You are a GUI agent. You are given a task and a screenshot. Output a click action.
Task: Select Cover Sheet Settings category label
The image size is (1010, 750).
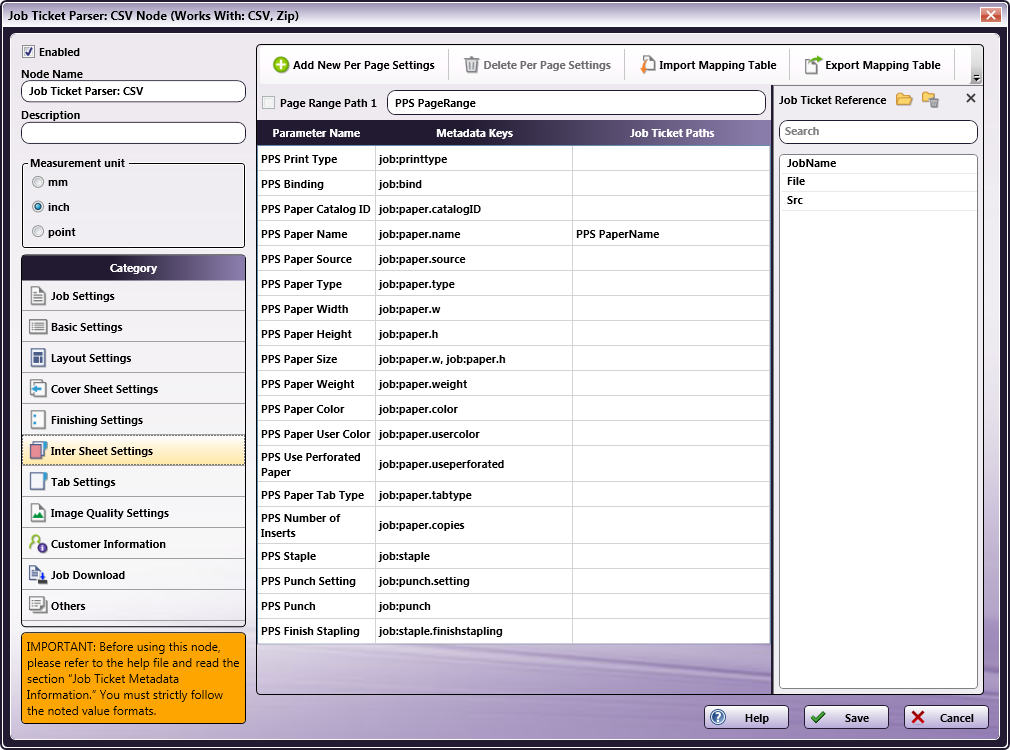[104, 389]
